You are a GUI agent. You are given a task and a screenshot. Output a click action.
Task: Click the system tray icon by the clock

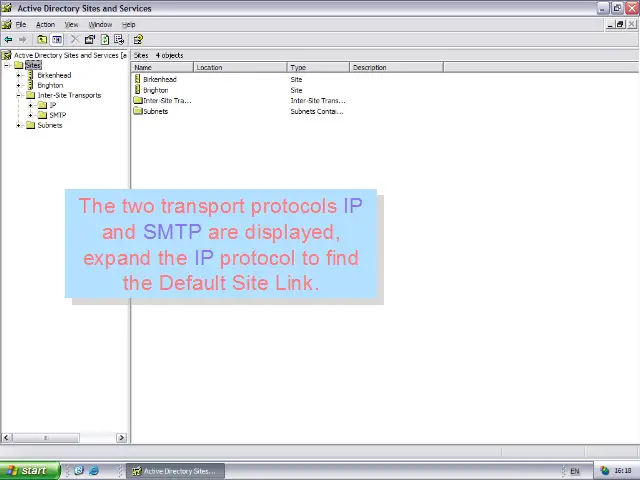tap(604, 471)
